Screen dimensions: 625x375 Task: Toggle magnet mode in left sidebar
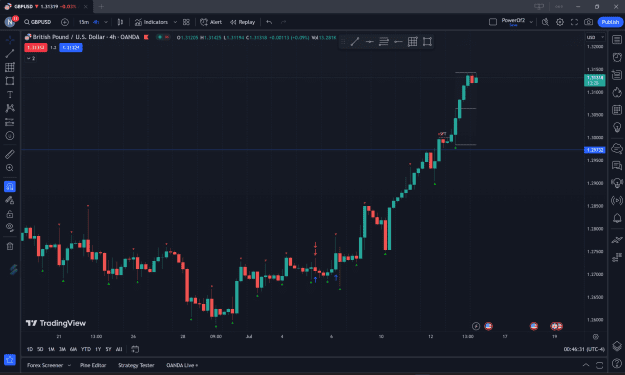tap(10, 186)
